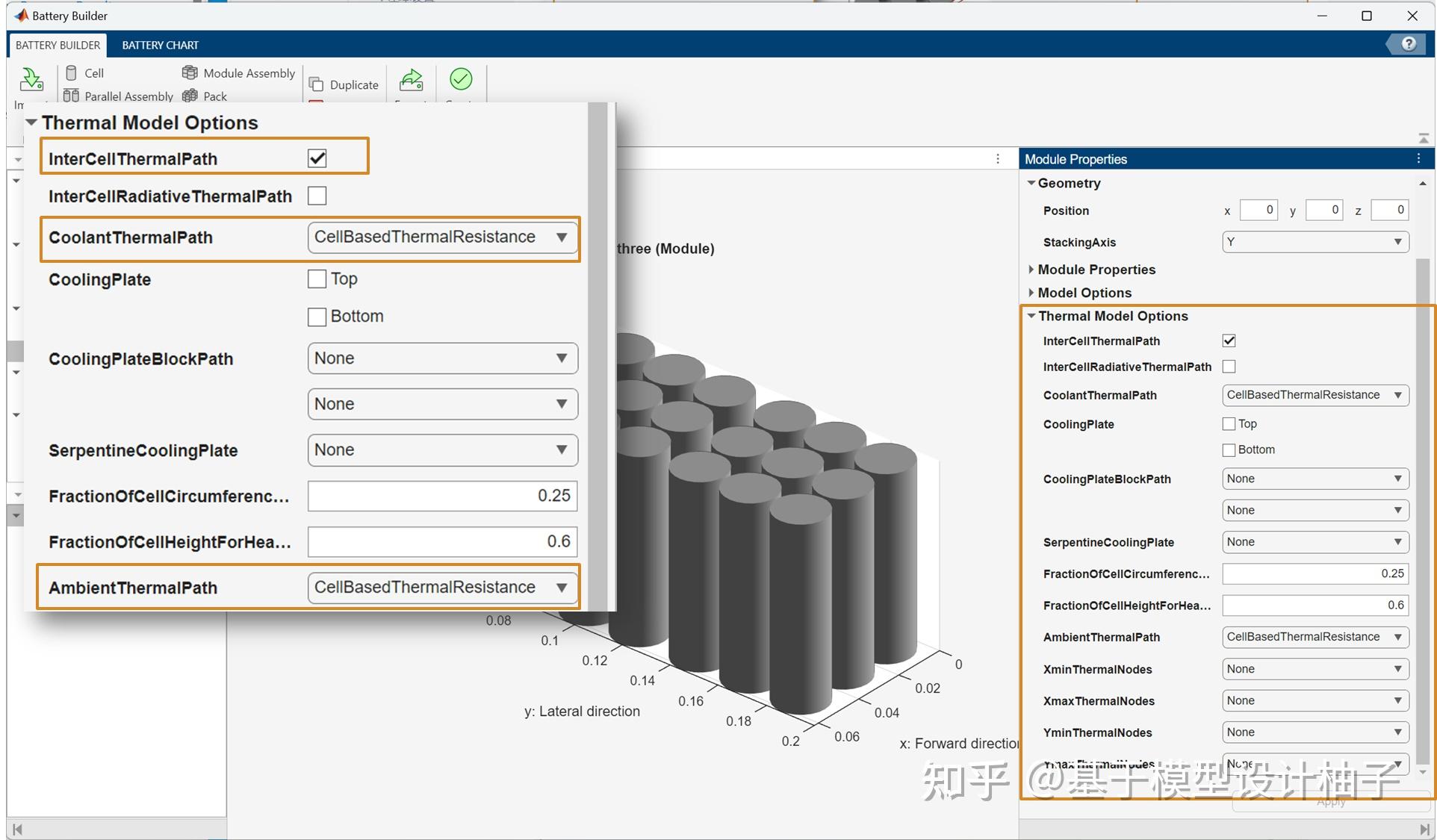Image resolution: width=1437 pixels, height=840 pixels.
Task: Create a Module Assembly
Action: (238, 73)
